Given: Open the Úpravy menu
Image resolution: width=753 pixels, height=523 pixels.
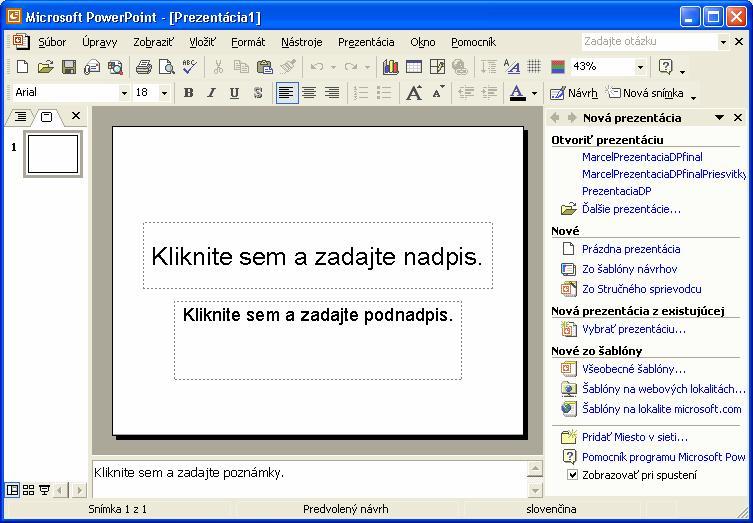Looking at the screenshot, I should [x=99, y=42].
